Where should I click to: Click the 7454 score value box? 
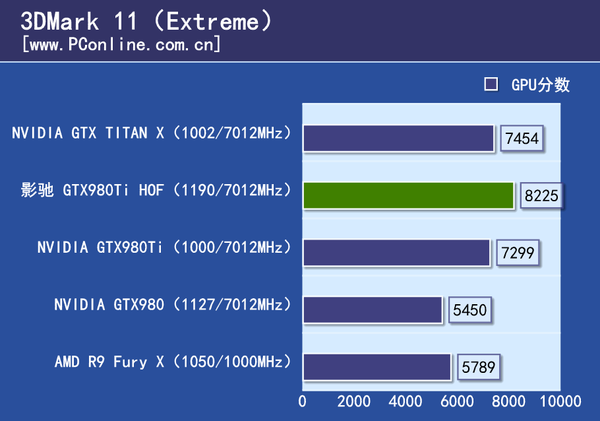pyautogui.click(x=522, y=138)
